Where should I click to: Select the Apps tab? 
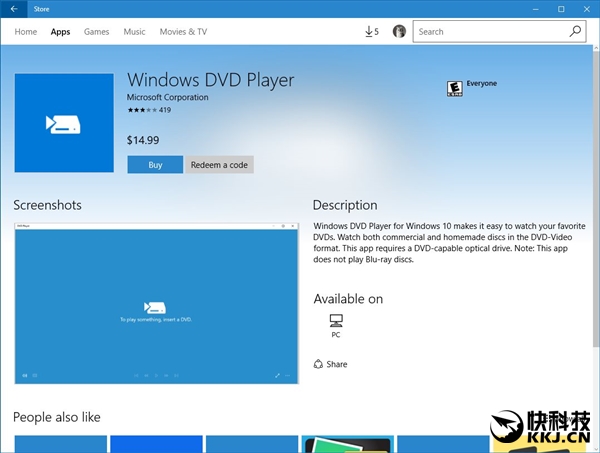pyautogui.click(x=60, y=32)
